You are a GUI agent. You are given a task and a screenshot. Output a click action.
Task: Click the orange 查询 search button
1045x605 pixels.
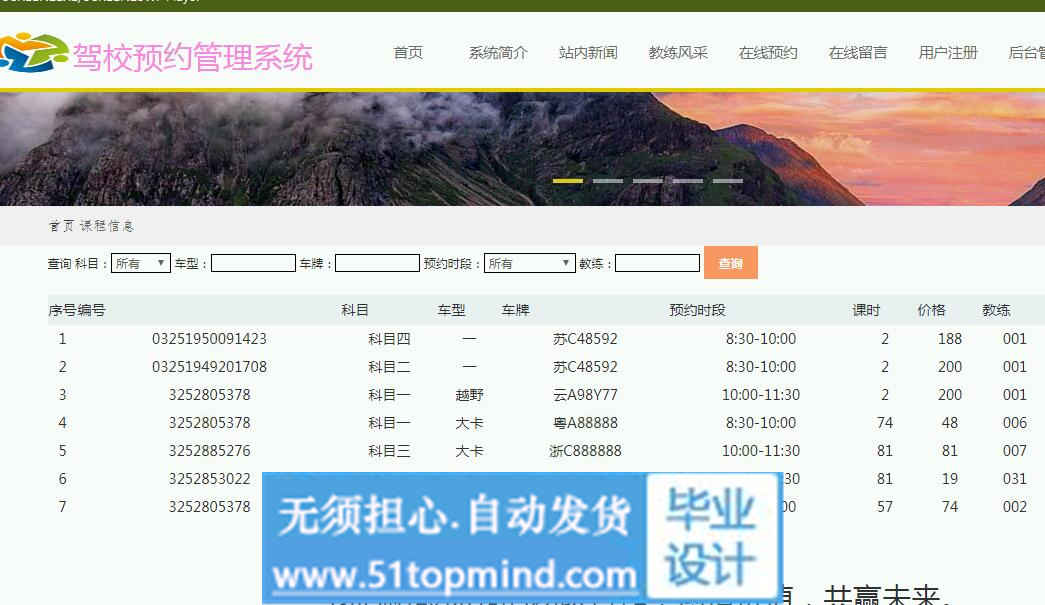[730, 263]
